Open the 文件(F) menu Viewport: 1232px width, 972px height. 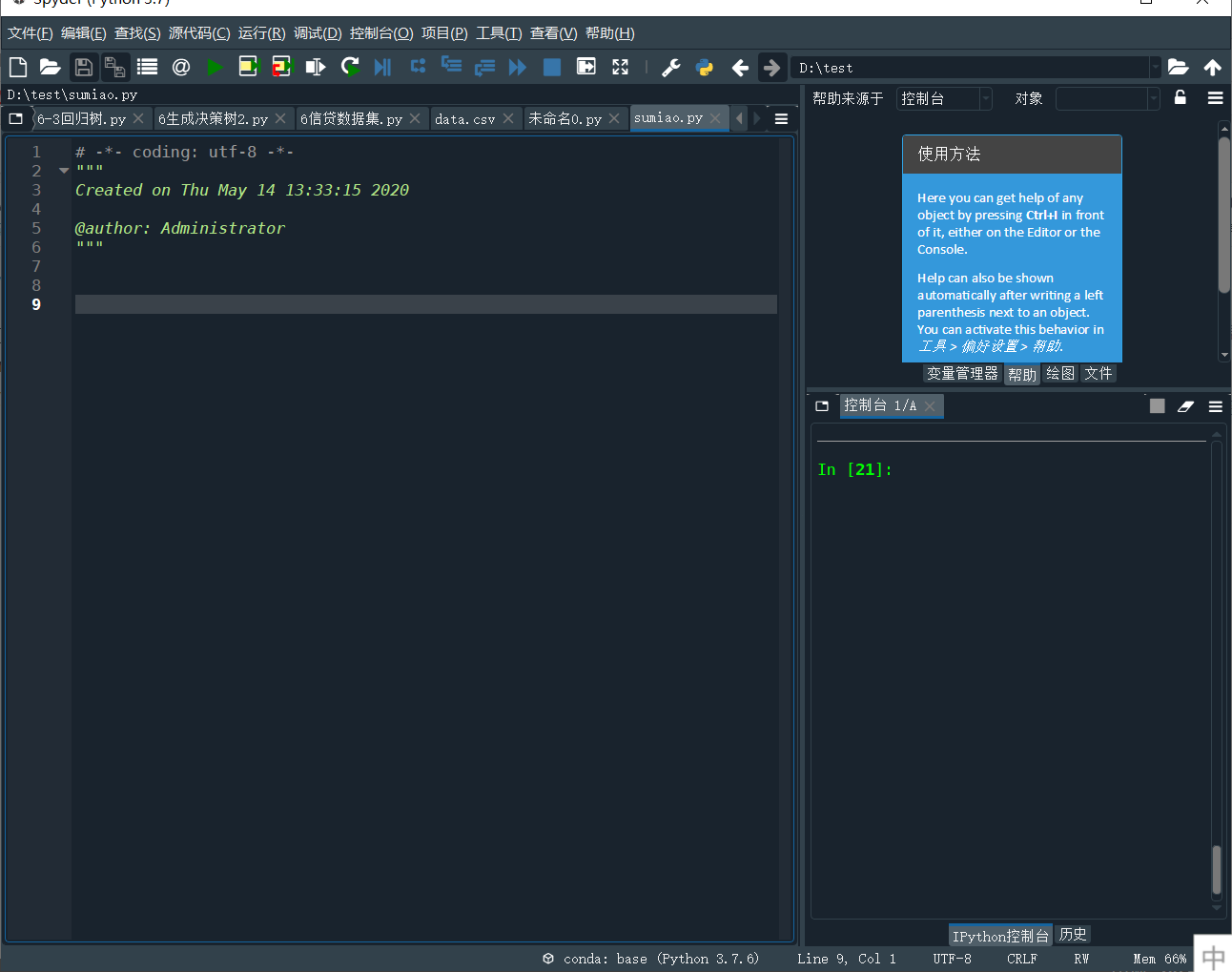31,33
